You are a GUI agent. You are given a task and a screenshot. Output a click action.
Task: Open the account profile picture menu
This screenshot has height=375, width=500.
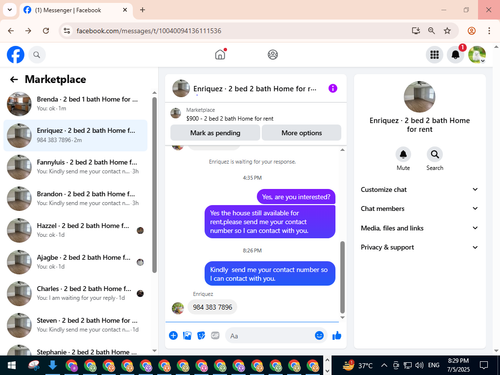477,55
